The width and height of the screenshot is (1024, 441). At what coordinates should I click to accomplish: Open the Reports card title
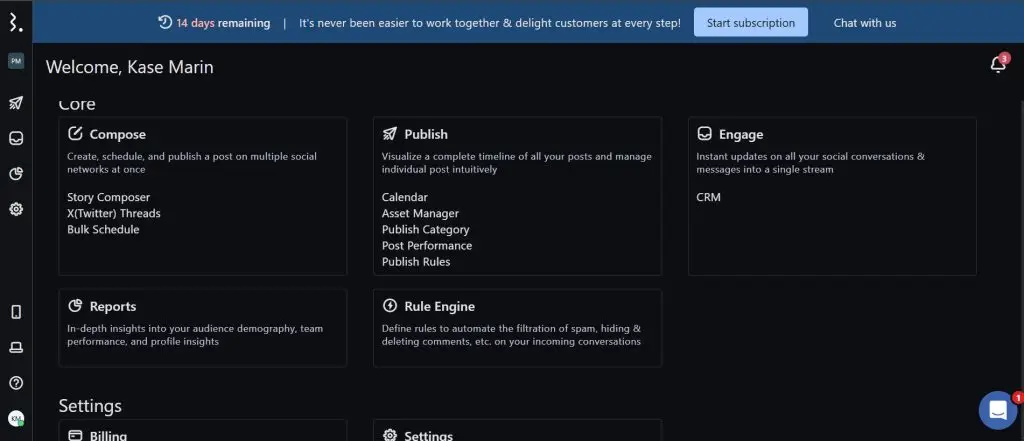tap(113, 306)
